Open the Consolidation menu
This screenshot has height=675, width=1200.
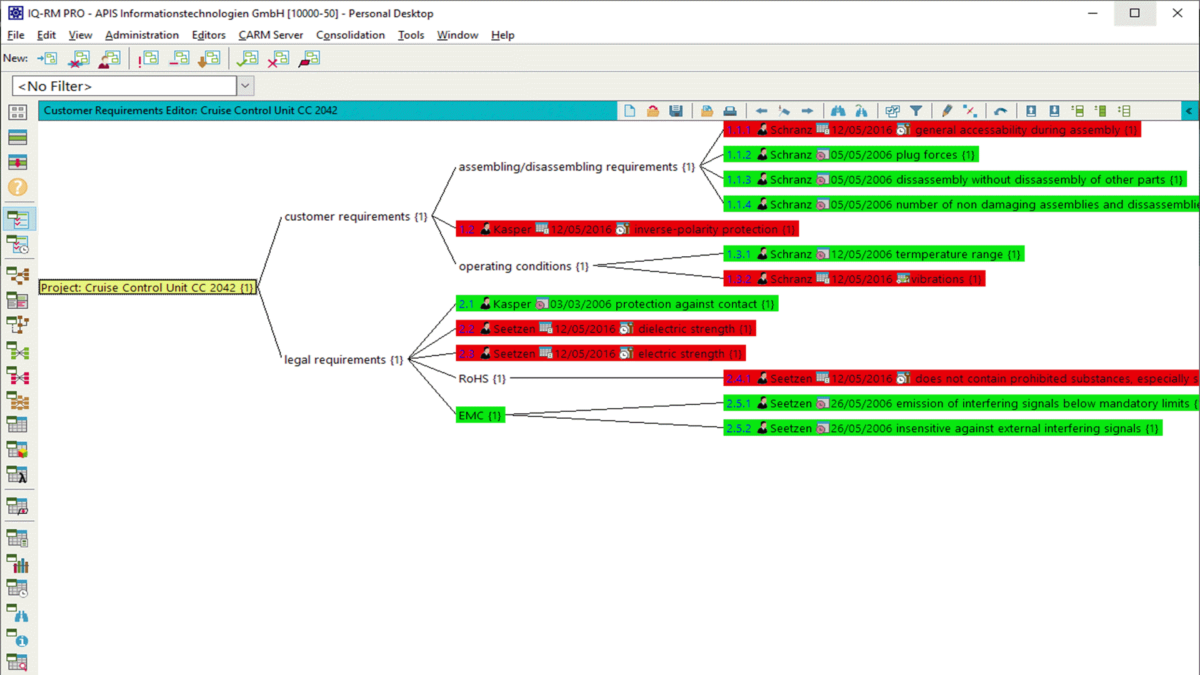[350, 35]
